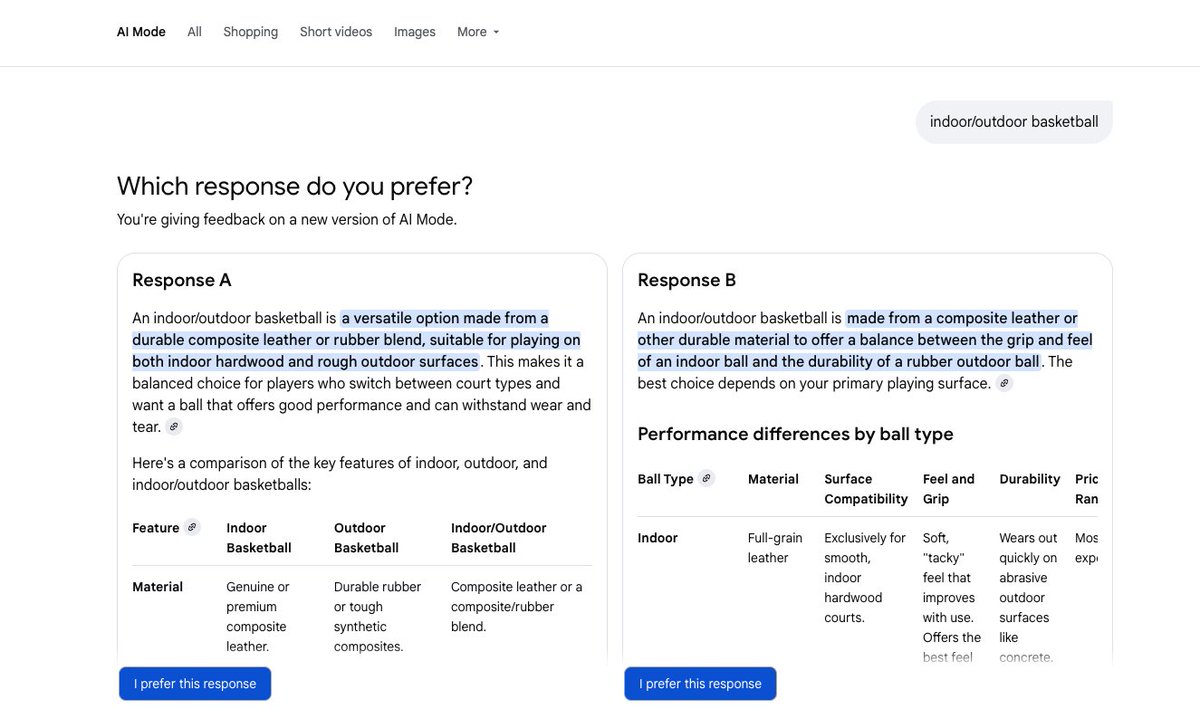The height and width of the screenshot is (709, 1200).
Task: Click the 'Indoor' row label in Response B
Action: [x=658, y=538]
